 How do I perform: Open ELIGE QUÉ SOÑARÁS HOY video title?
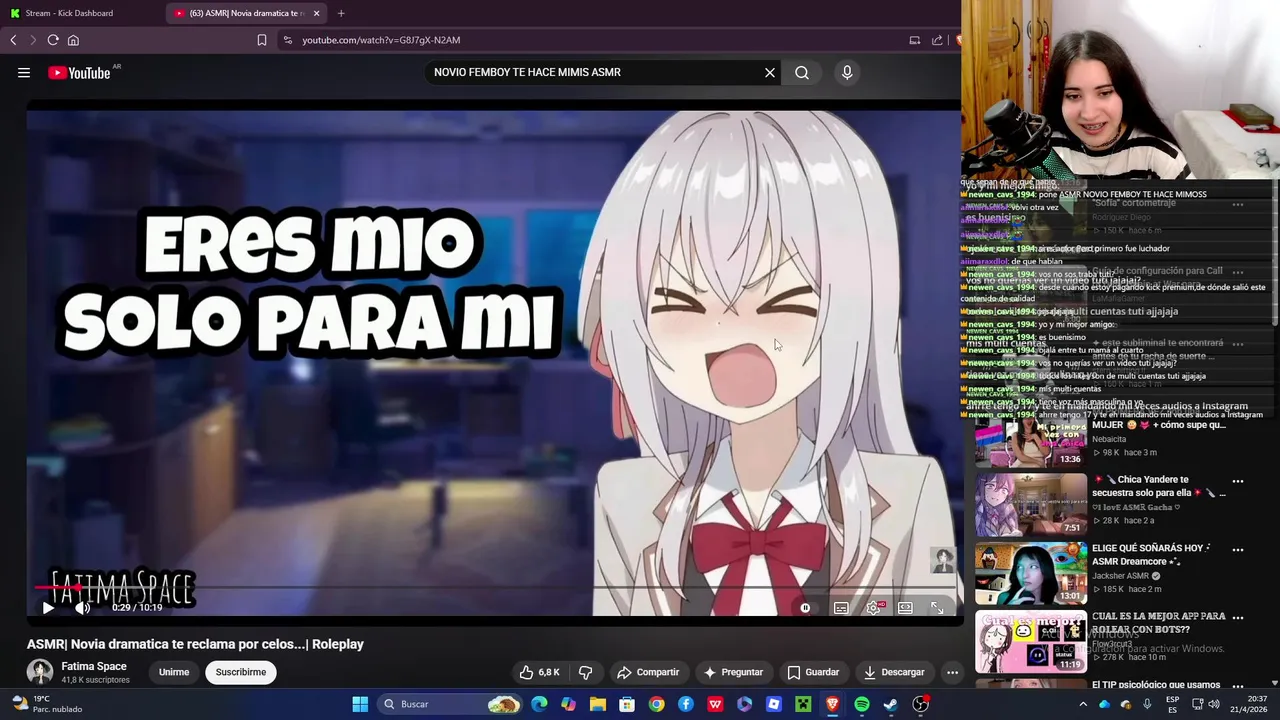coord(1152,555)
